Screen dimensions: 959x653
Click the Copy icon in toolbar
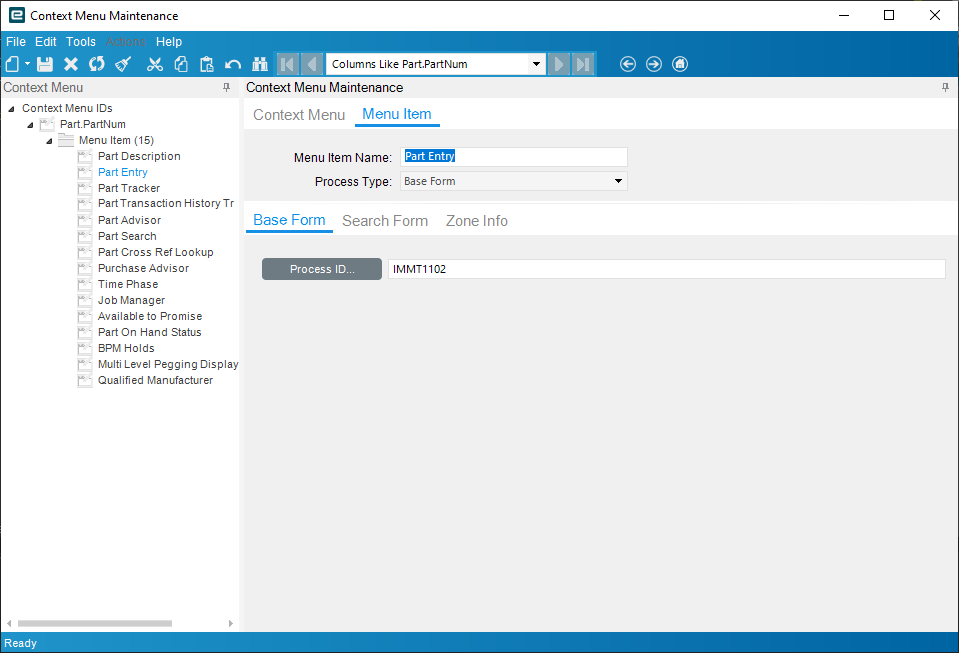[181, 64]
